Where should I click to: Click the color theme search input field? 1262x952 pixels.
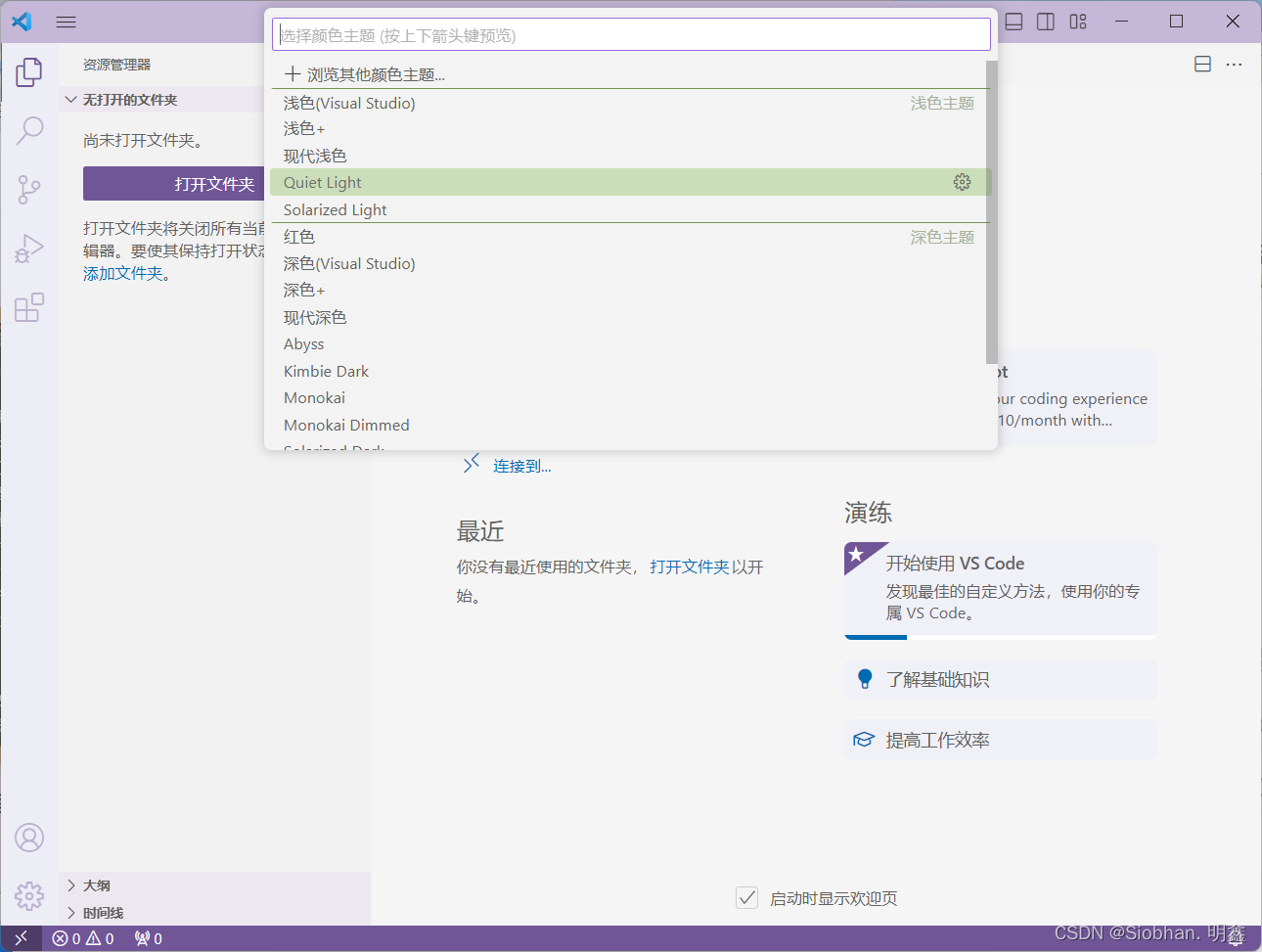pyautogui.click(x=631, y=35)
